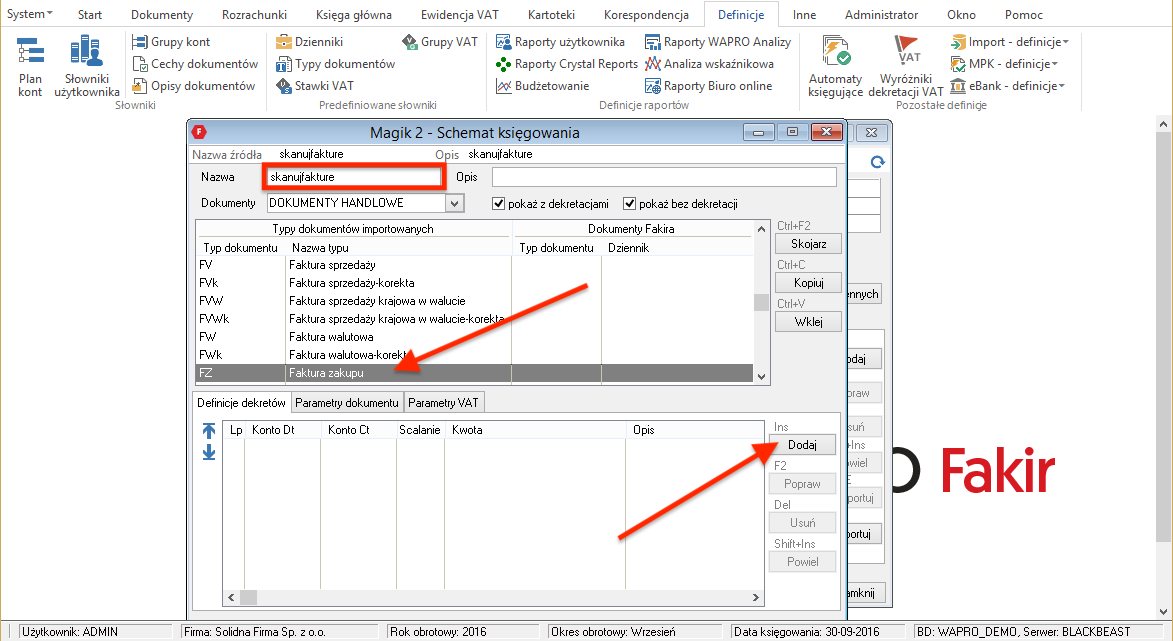The image size is (1173, 641).
Task: Open eBank - definicje dropdown
Action: point(1008,86)
